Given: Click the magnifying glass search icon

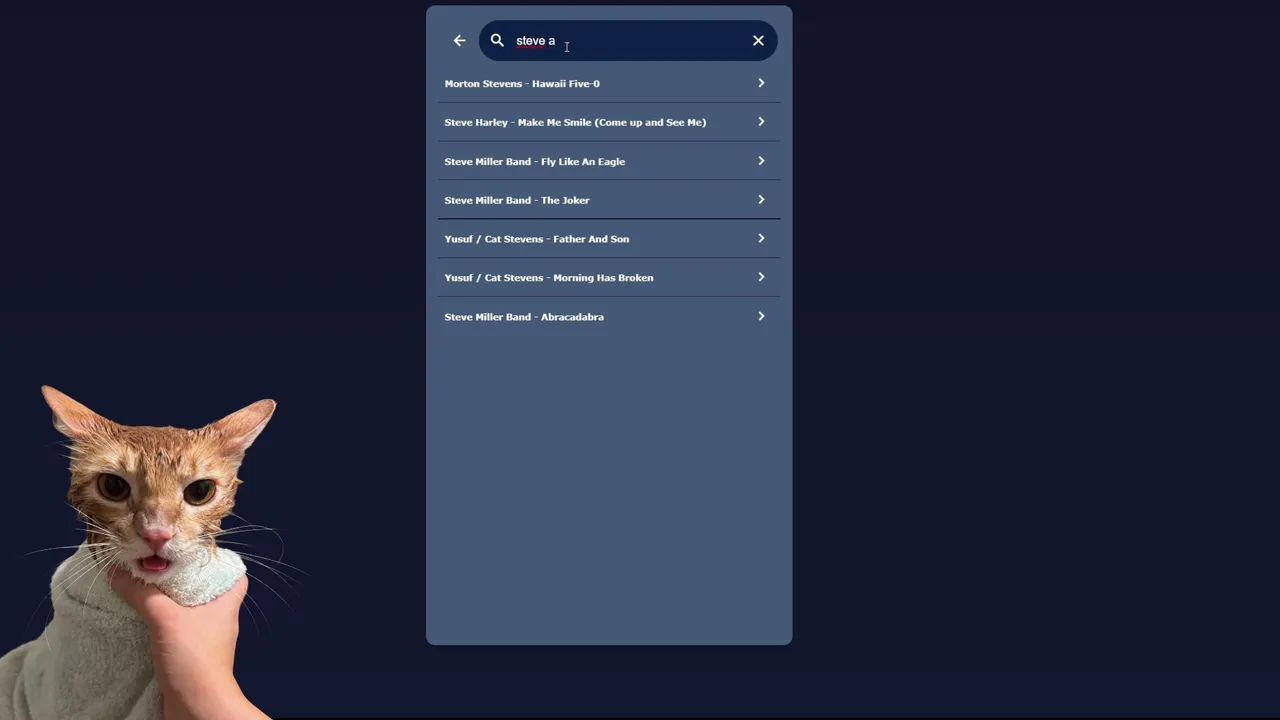Looking at the screenshot, I should pyautogui.click(x=497, y=41).
